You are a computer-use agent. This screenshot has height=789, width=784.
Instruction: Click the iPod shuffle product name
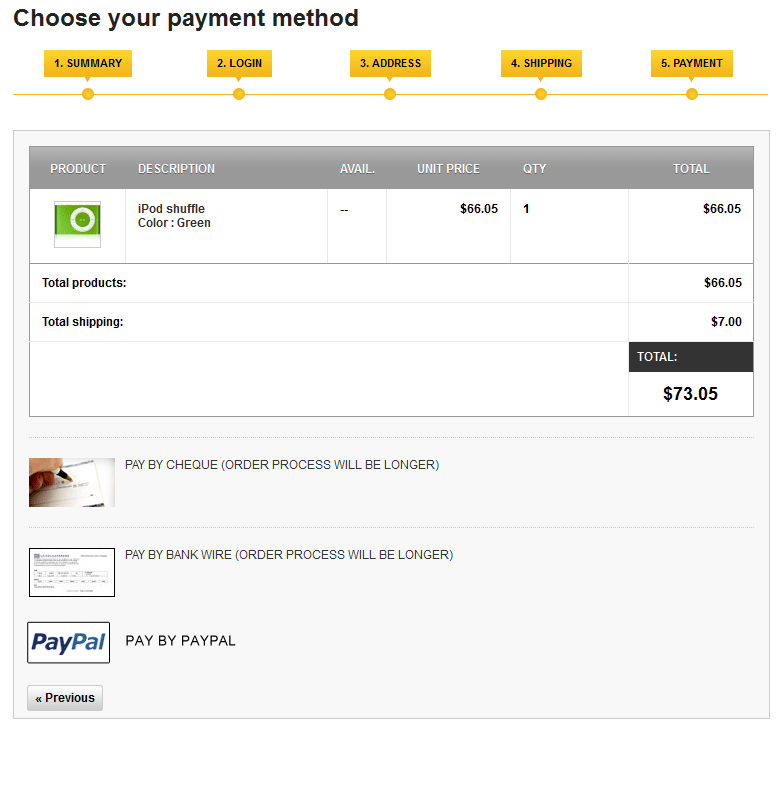click(171, 209)
